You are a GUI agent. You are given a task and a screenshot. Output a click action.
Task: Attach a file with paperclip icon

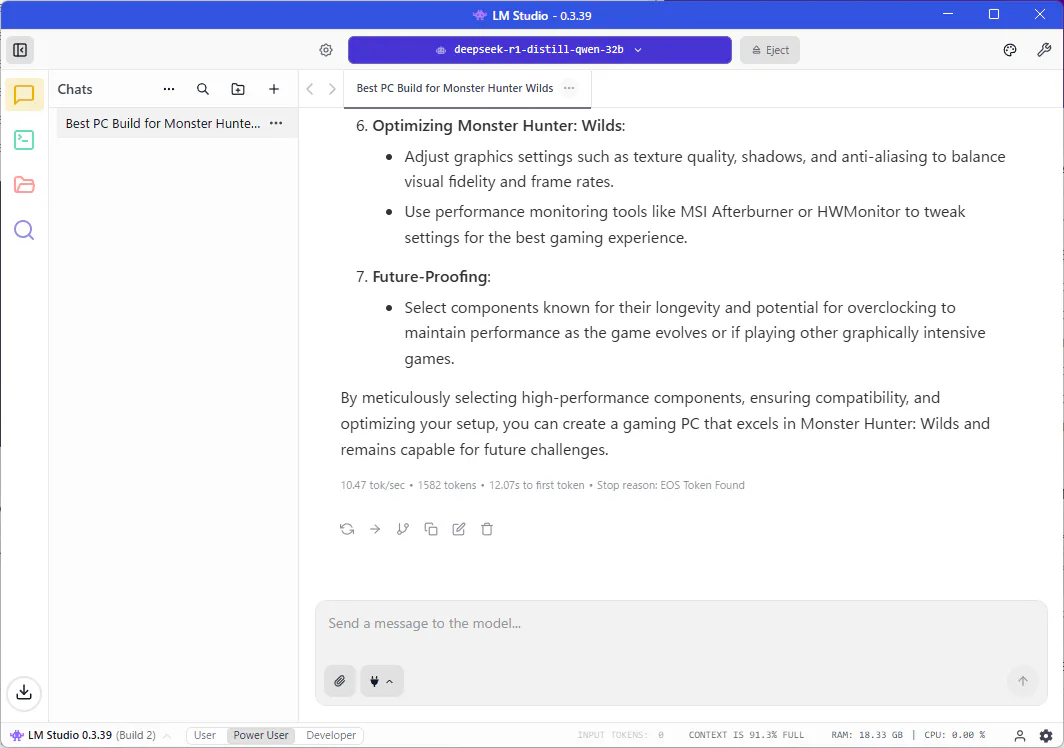pos(340,681)
